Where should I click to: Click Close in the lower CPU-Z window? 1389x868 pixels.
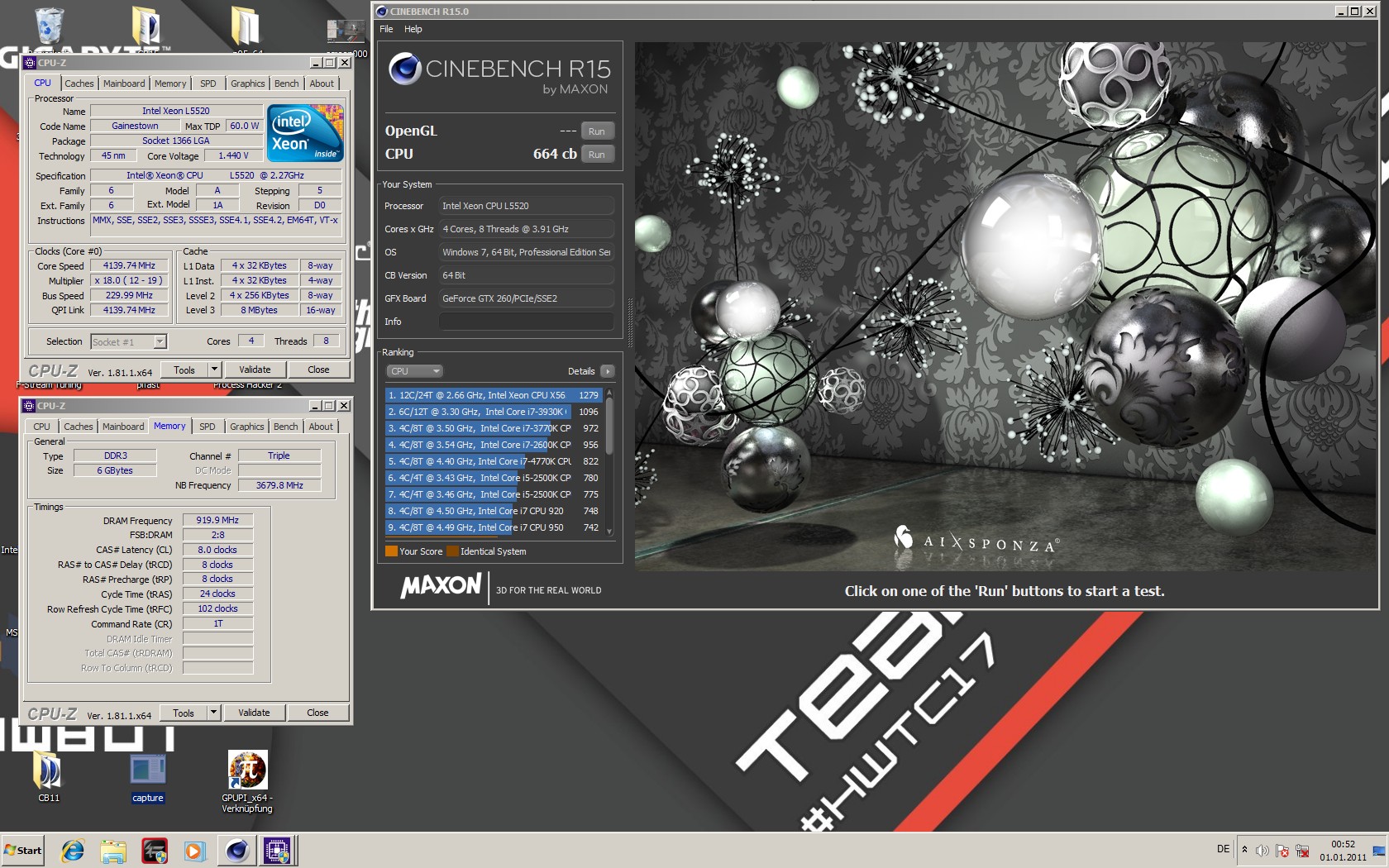coord(317,713)
